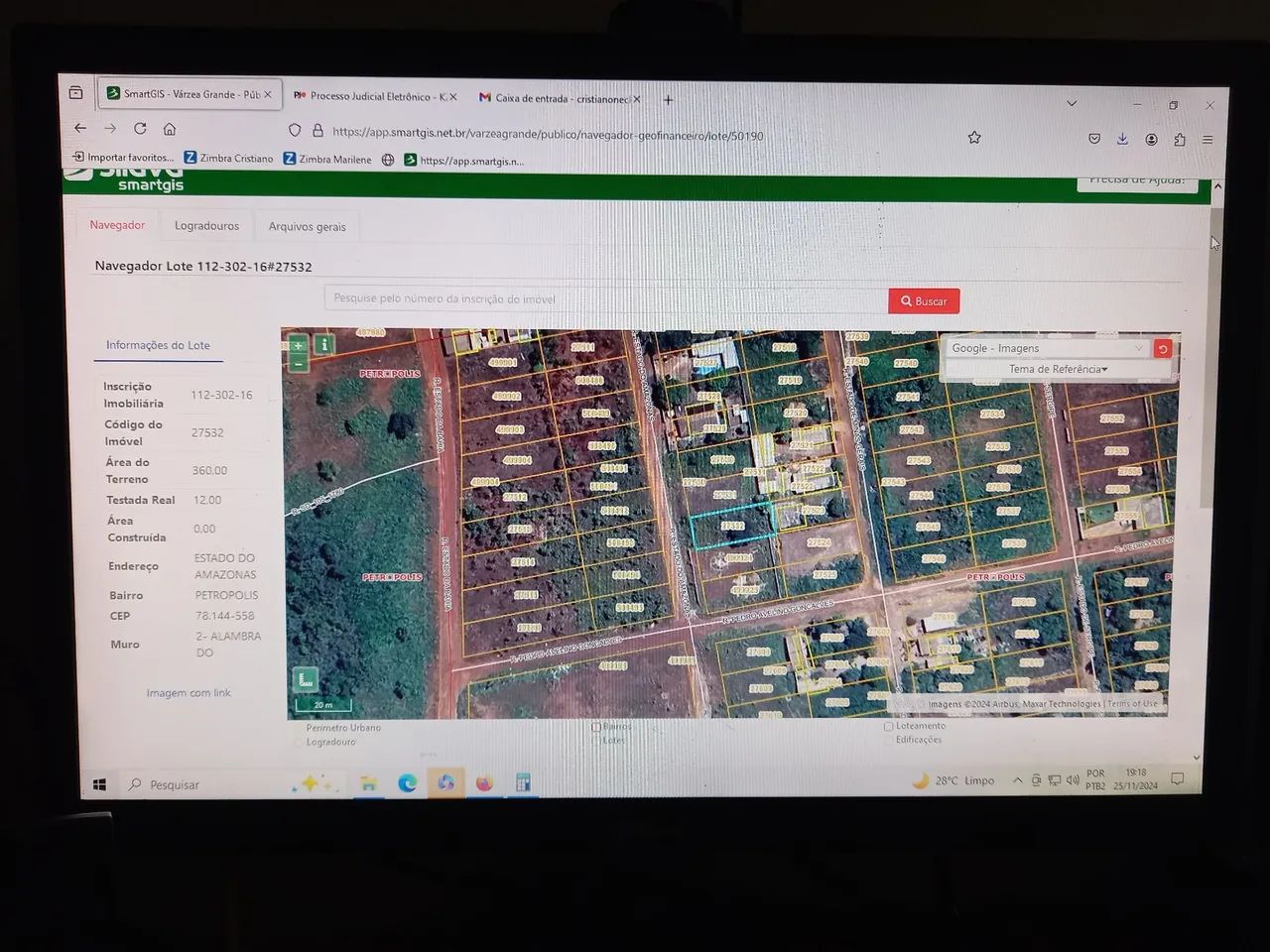Toggle the Lotes layer checkbox

pos(596,740)
